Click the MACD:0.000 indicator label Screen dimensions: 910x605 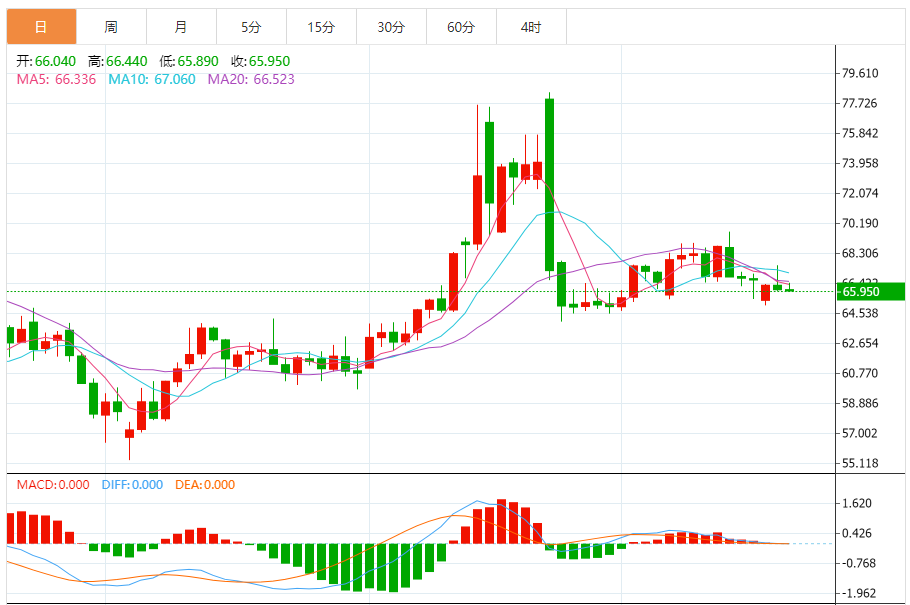[x=53, y=485]
